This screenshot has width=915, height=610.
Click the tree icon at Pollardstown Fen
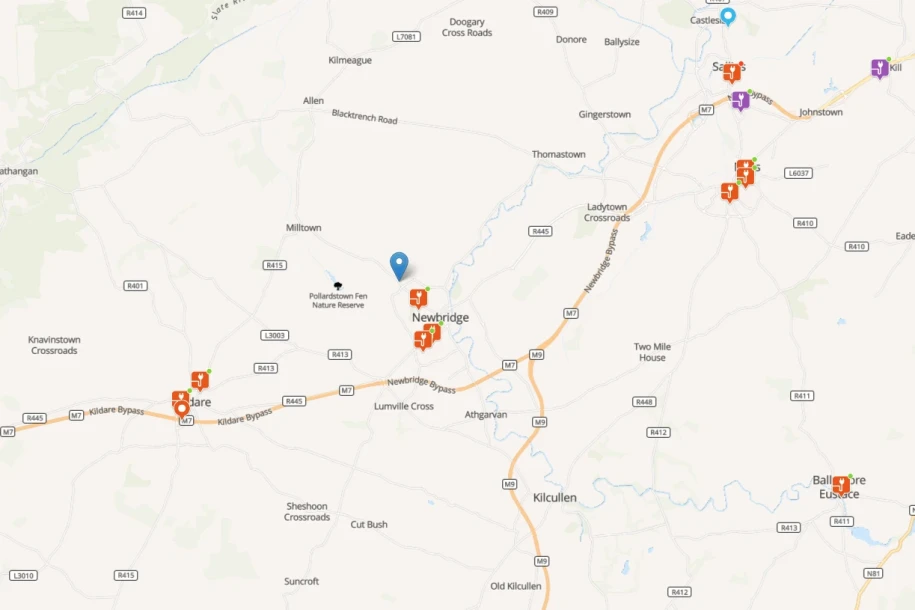tap(338, 285)
